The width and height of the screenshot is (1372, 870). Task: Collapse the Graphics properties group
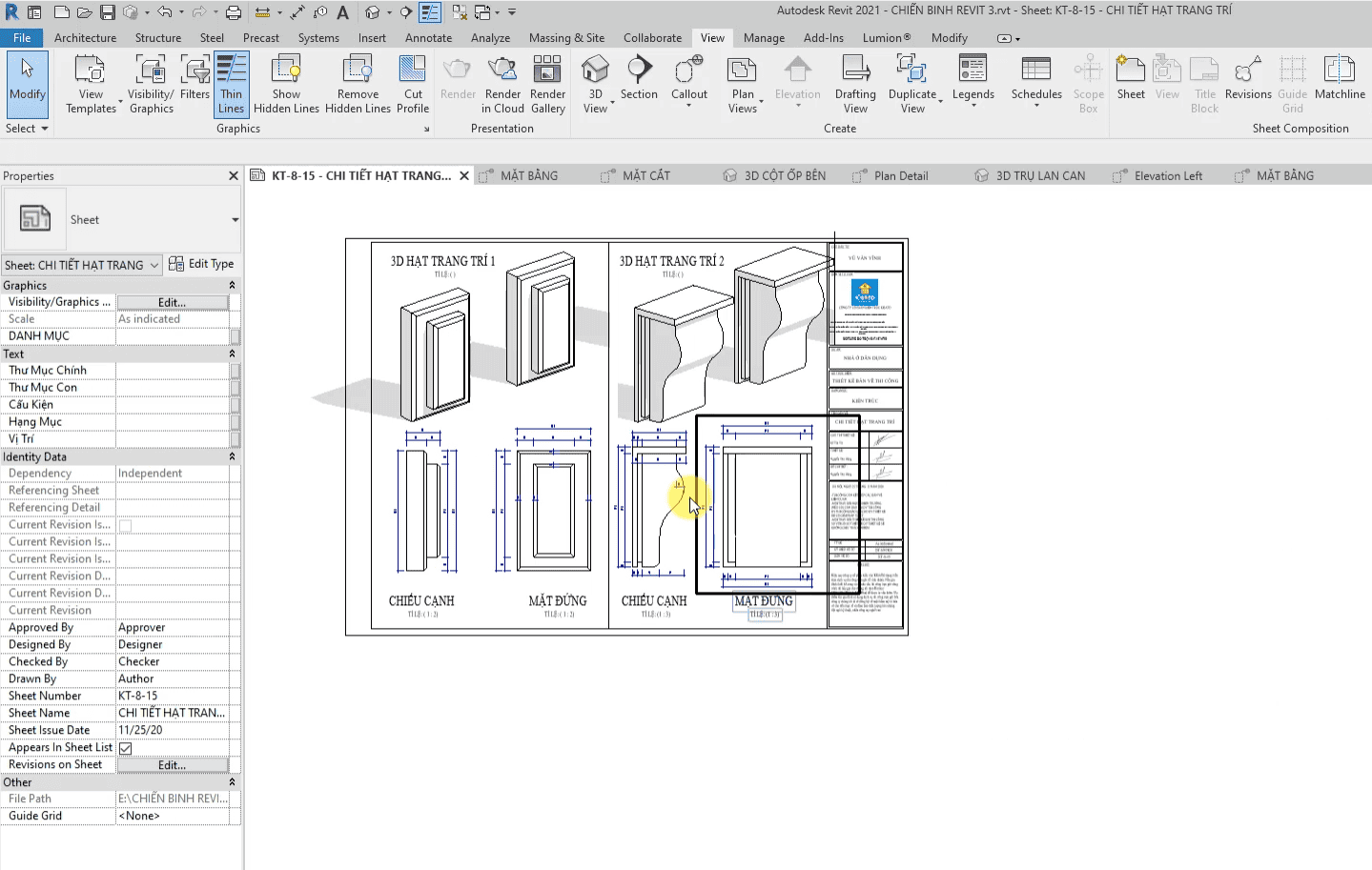[x=232, y=286]
